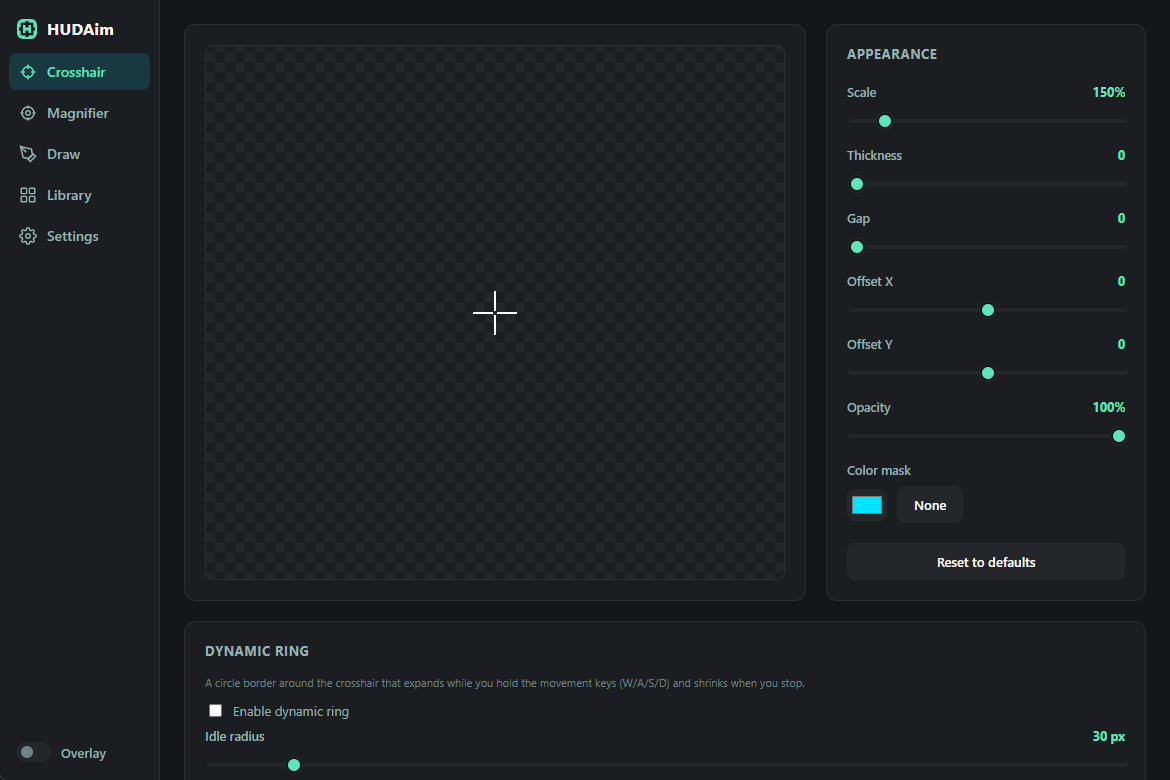
Task: Click the Settings gear icon in sidebar
Action: coord(28,236)
